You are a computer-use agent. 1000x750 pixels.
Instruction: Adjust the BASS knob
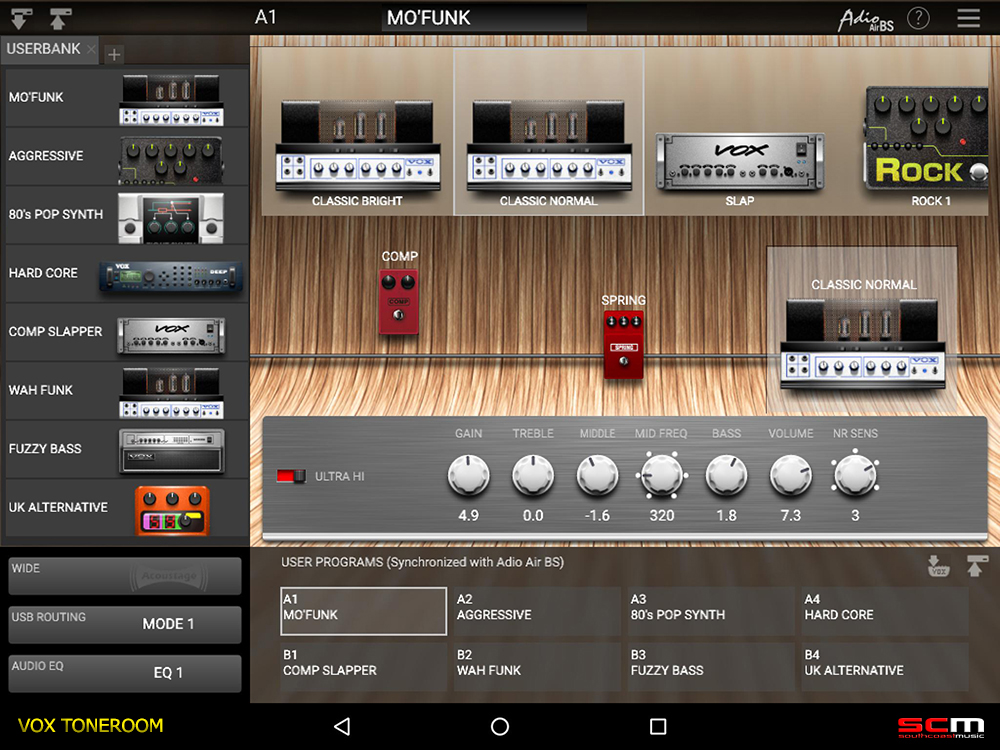(726, 476)
